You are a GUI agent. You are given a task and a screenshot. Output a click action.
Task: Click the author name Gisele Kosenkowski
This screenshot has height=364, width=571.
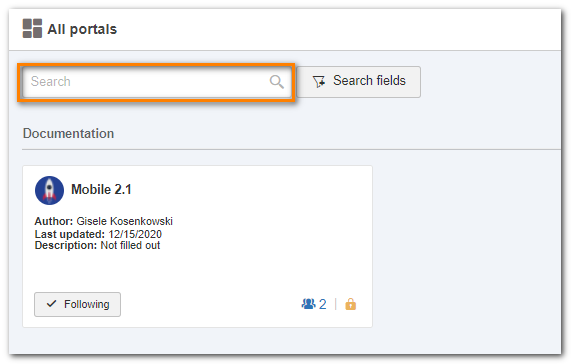125,221
